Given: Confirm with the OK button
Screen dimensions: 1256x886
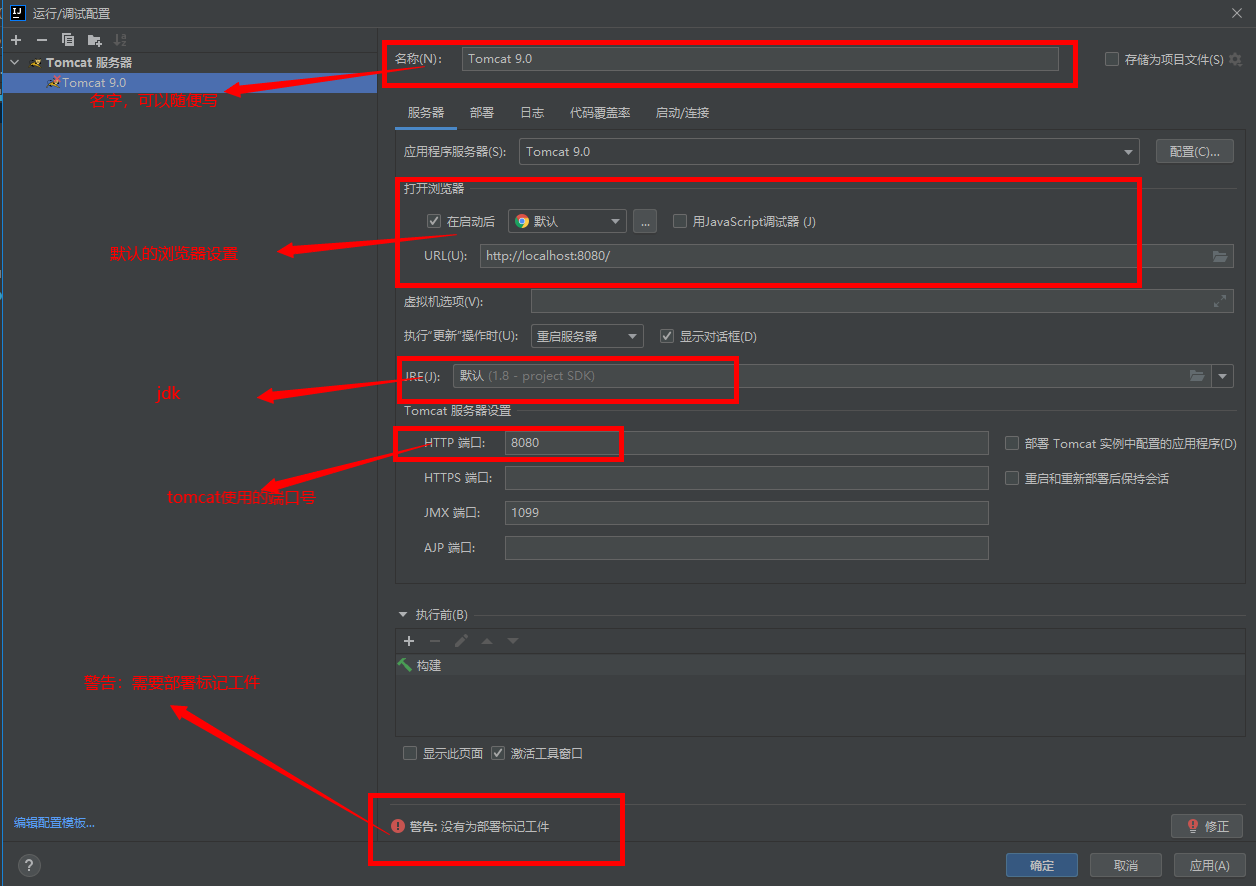Looking at the screenshot, I should pos(1042,865).
